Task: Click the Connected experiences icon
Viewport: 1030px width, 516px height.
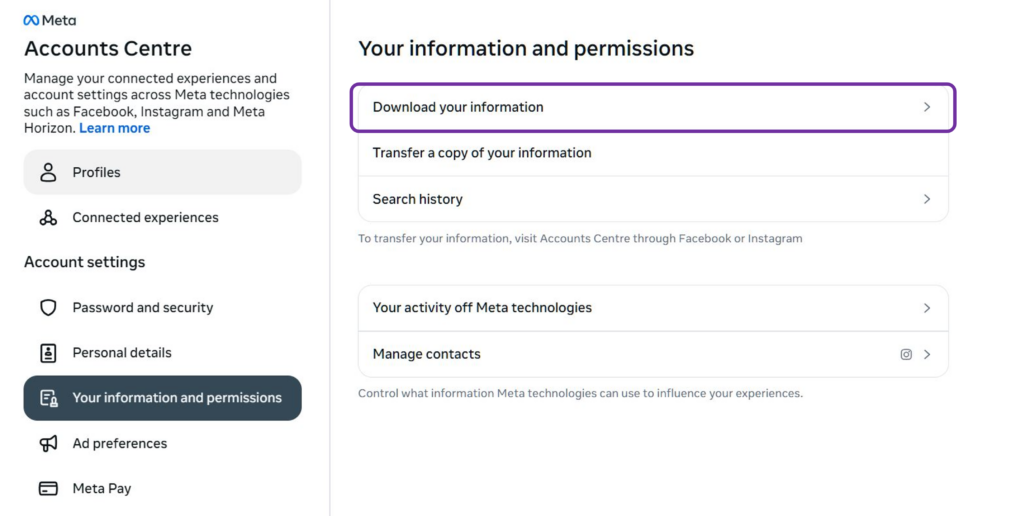Action: pyautogui.click(x=48, y=218)
